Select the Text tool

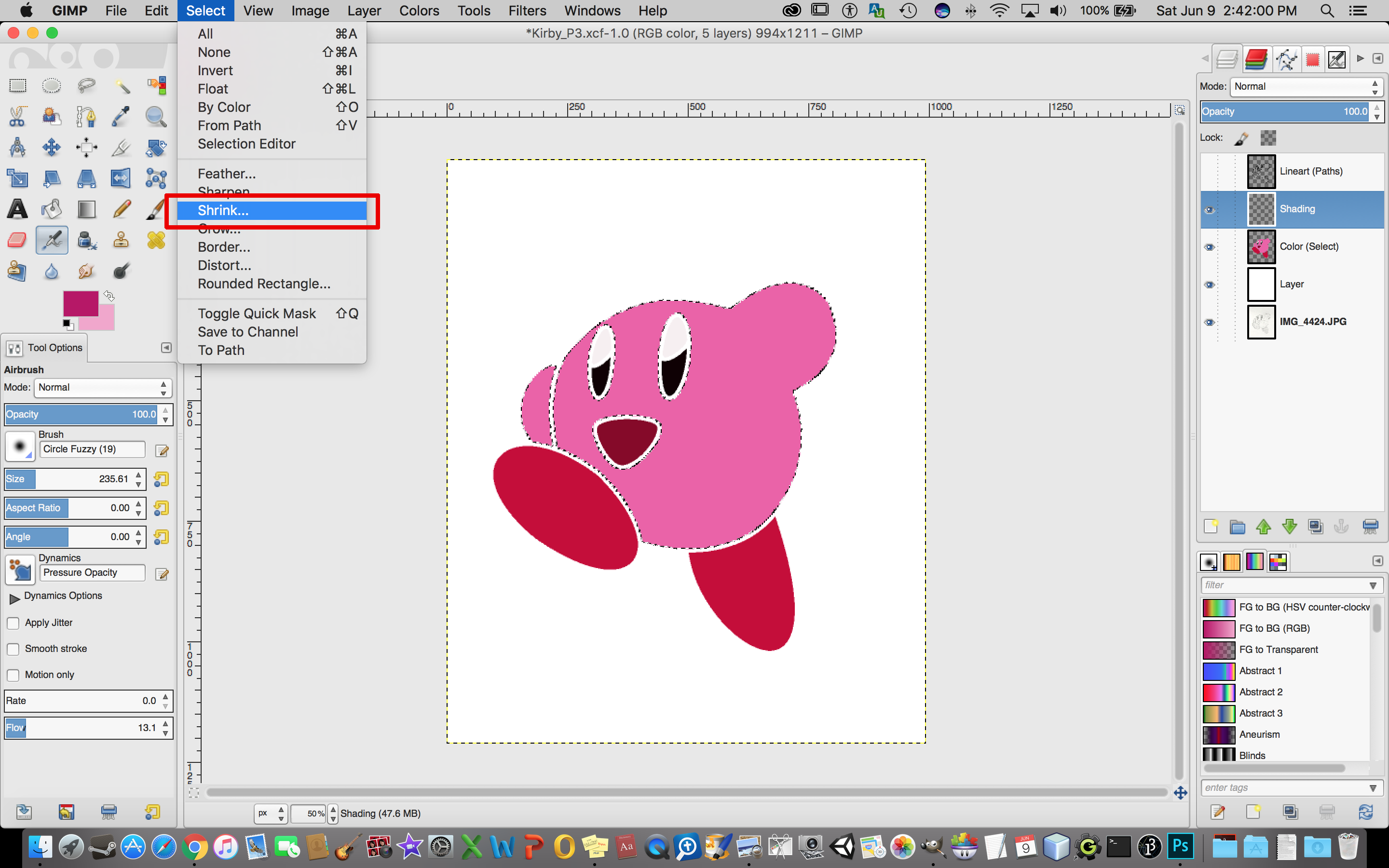click(x=17, y=209)
